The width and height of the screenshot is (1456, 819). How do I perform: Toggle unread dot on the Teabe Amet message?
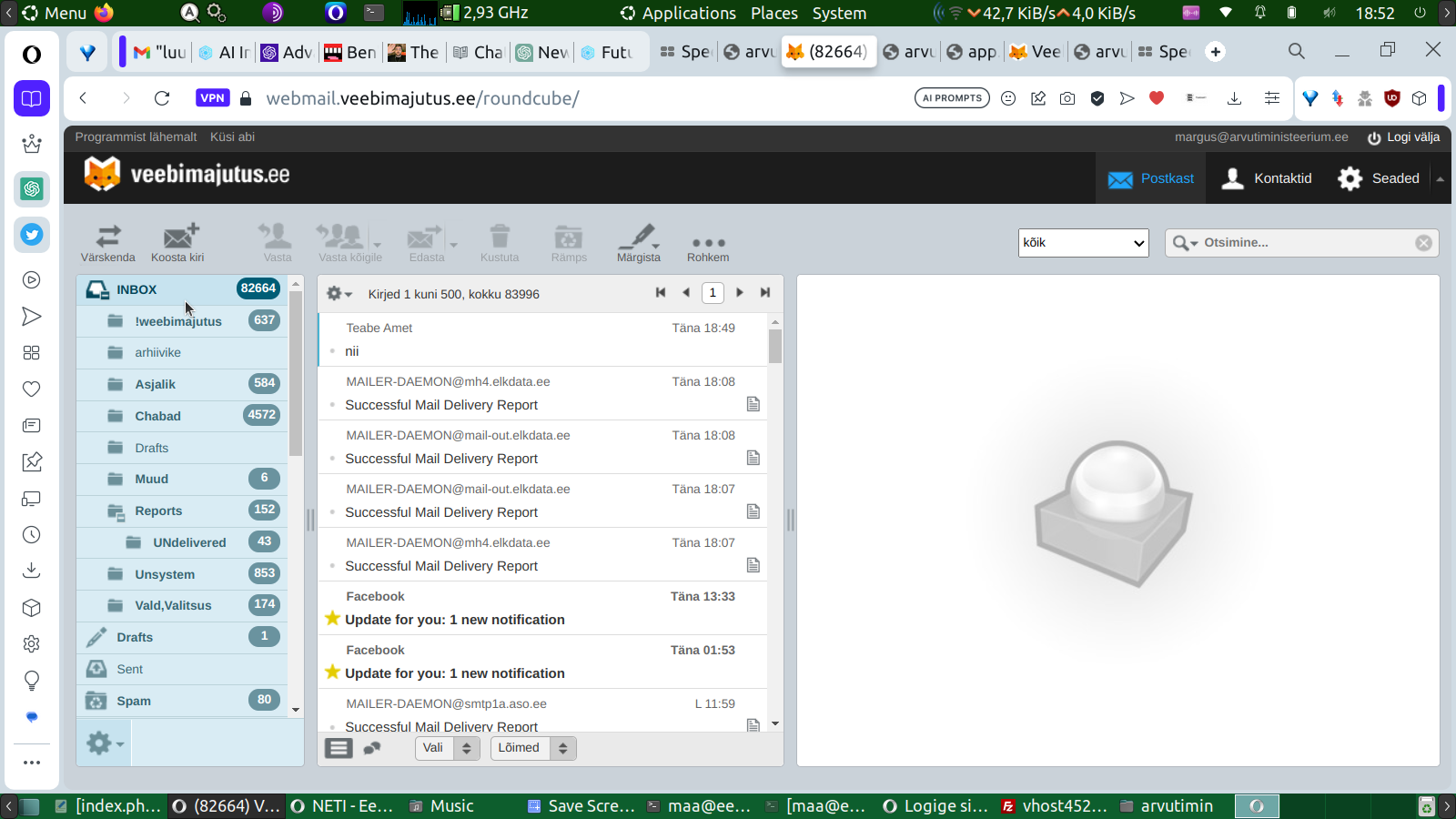point(332,351)
